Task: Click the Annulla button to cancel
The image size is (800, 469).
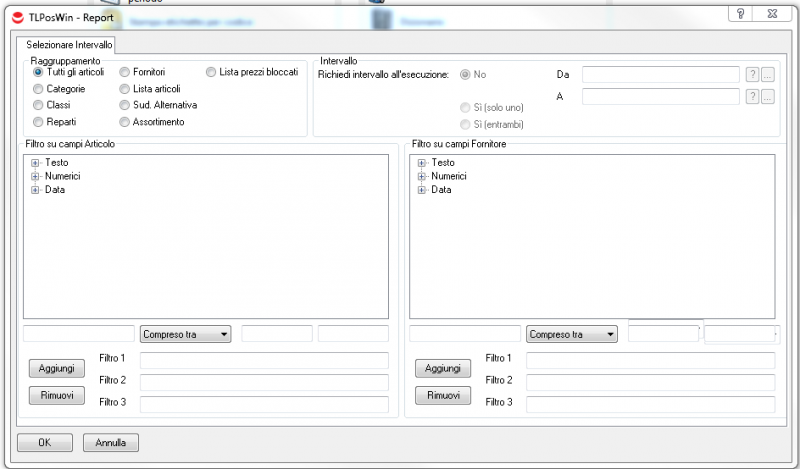Action: coord(110,441)
